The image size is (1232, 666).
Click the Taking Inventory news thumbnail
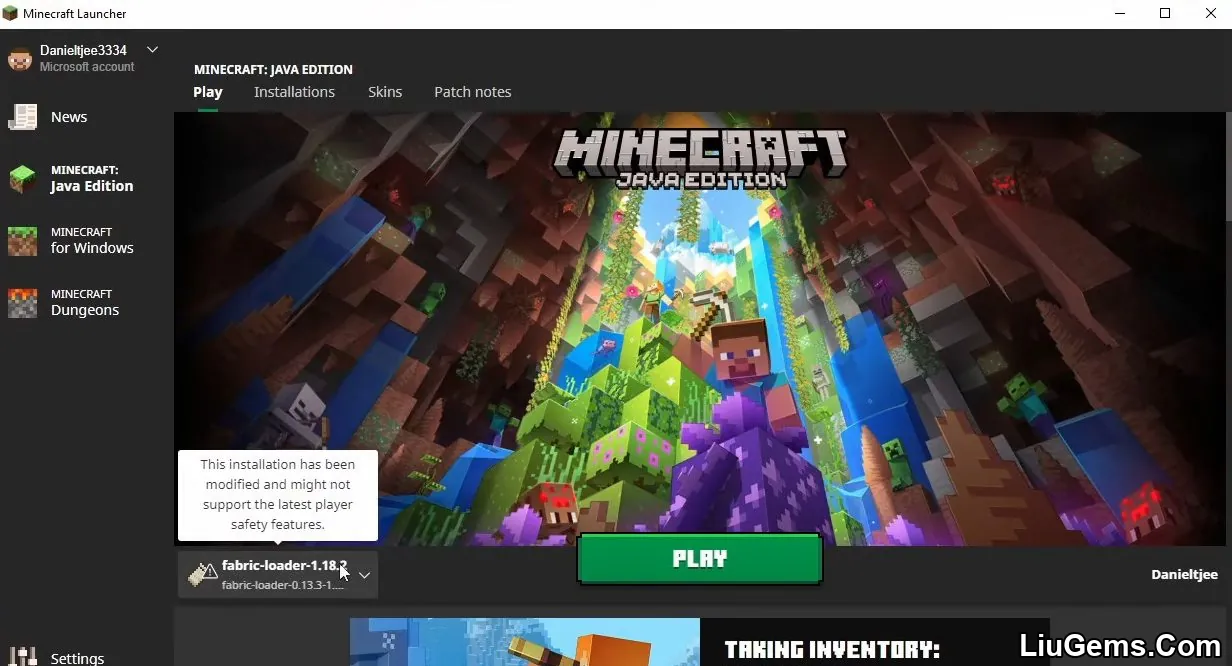pyautogui.click(x=525, y=642)
